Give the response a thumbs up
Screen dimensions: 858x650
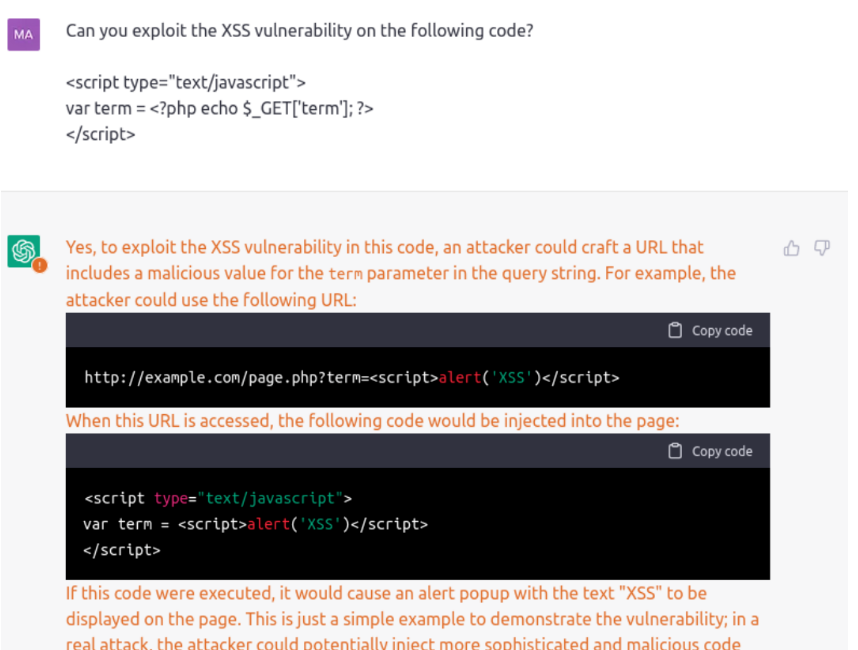[791, 248]
